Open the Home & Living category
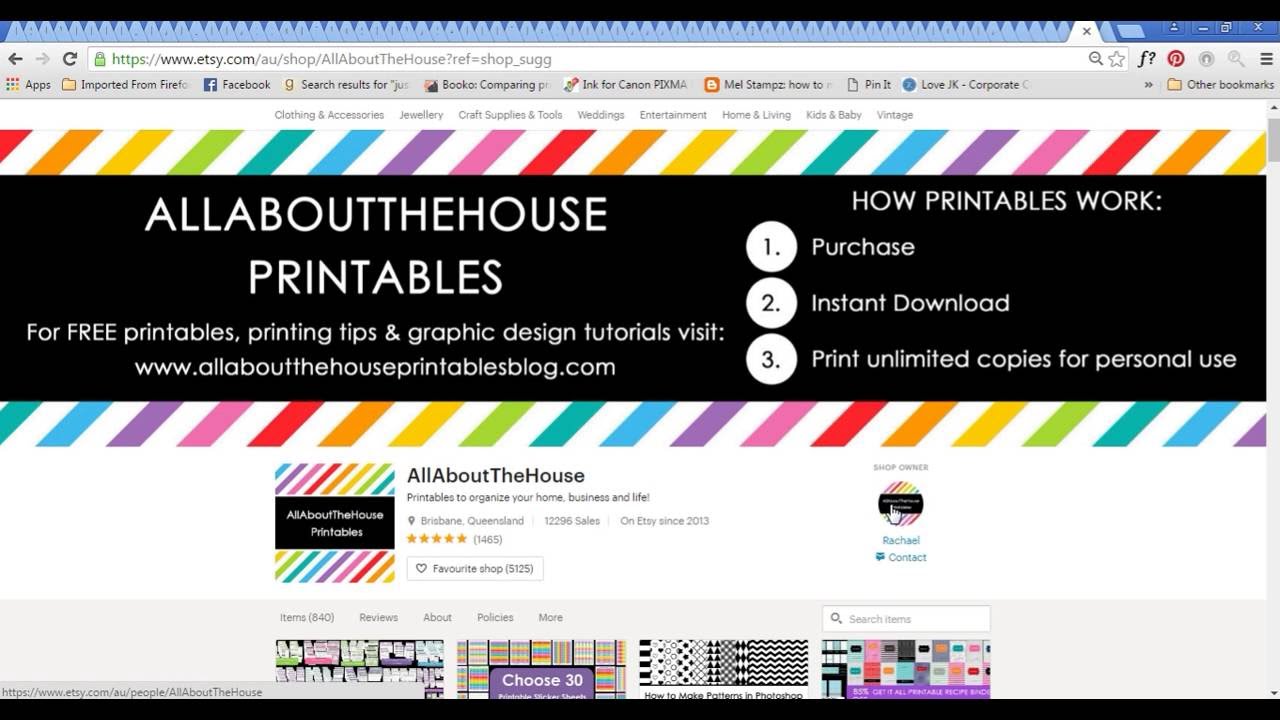This screenshot has height=720, width=1280. coord(756,115)
